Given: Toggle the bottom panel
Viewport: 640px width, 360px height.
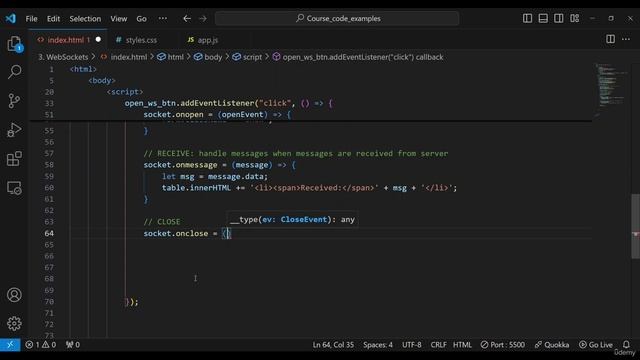Looking at the screenshot, I should (x=543, y=18).
